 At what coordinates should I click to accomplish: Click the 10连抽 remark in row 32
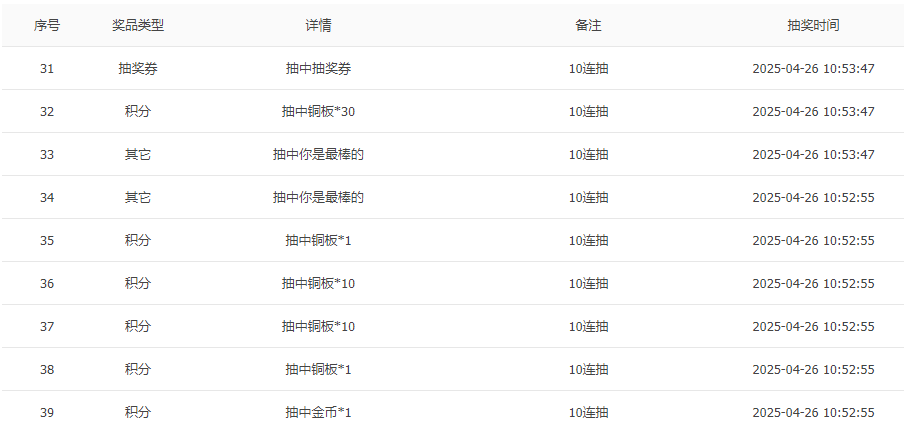[x=588, y=112]
